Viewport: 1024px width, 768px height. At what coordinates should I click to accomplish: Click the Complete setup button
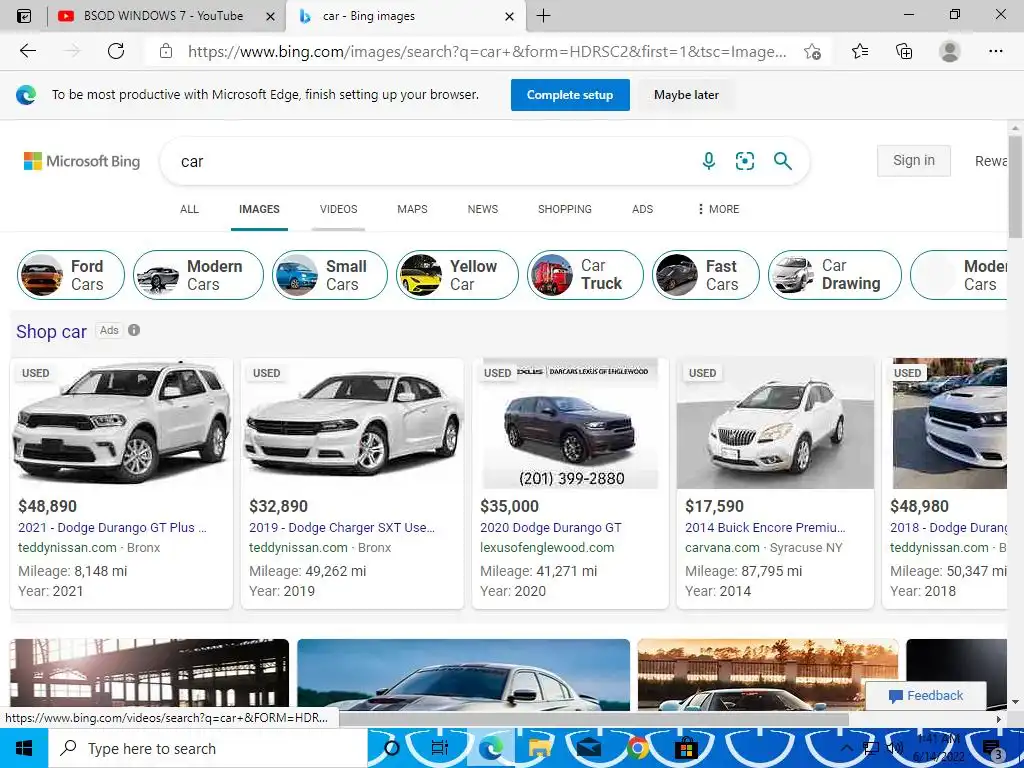(570, 95)
